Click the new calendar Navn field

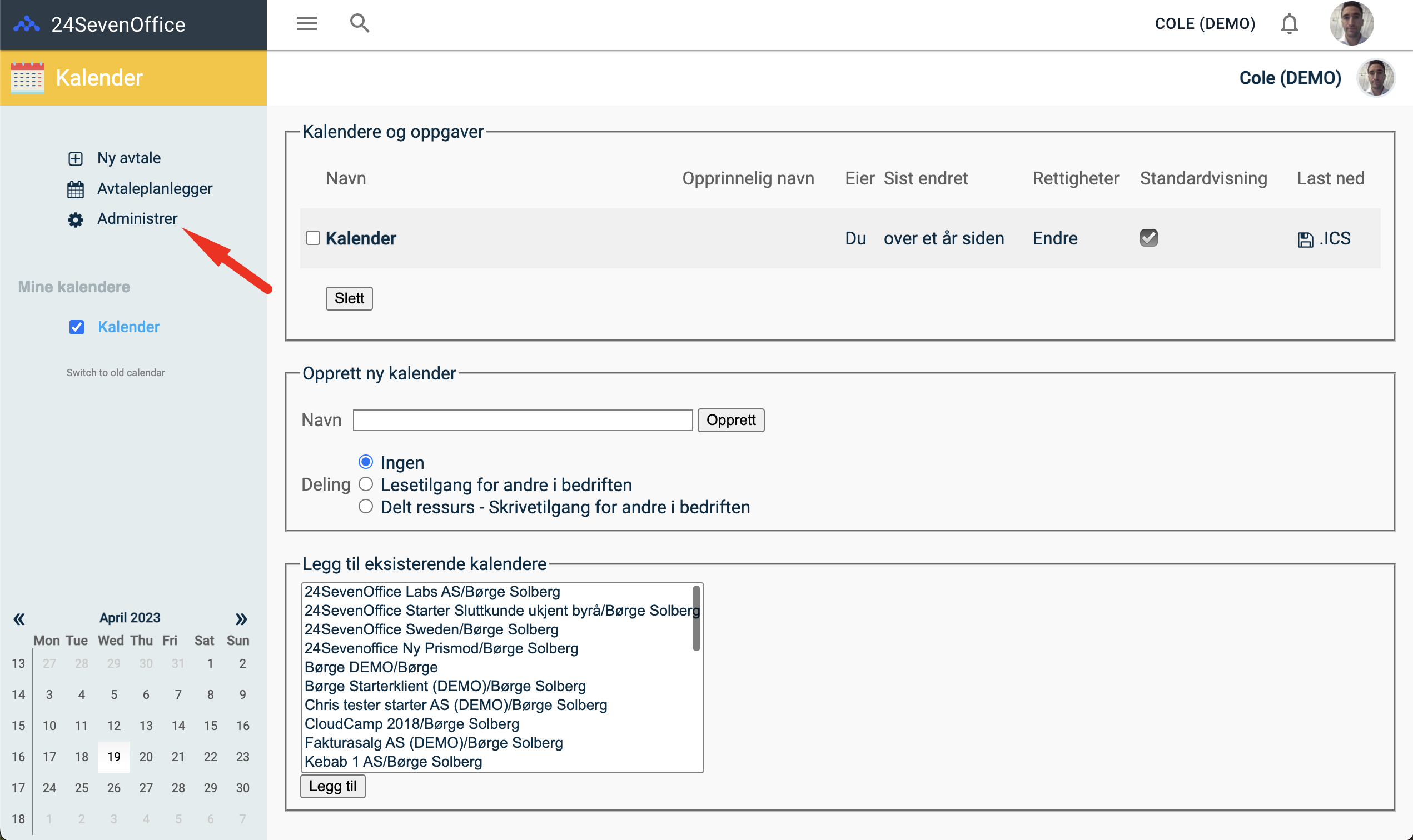pyautogui.click(x=522, y=420)
